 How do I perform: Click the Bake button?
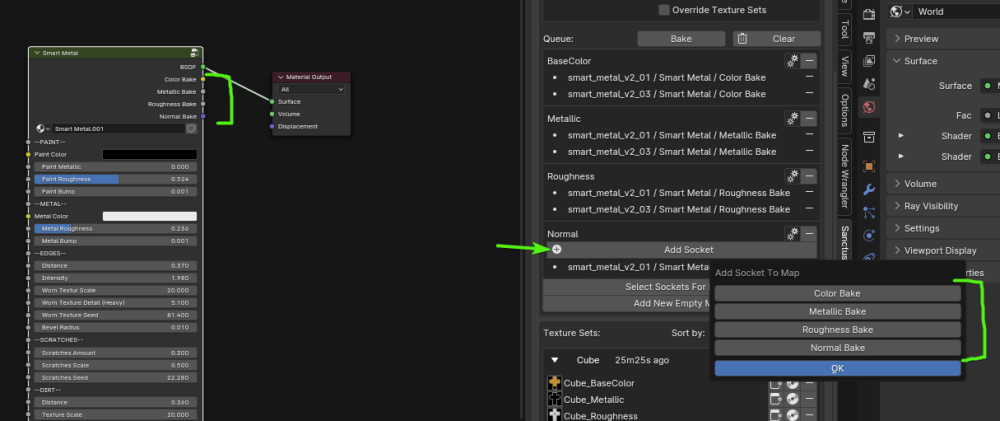[680, 39]
